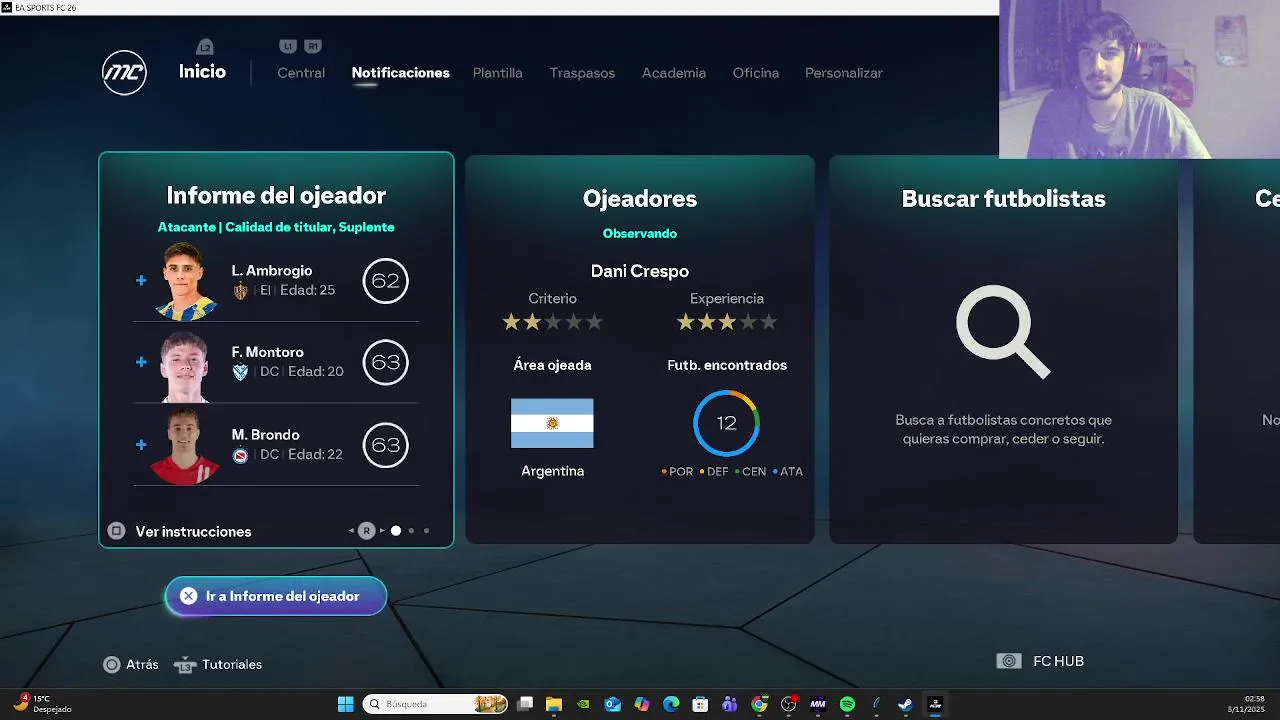Image resolution: width=1280 pixels, height=720 pixels.
Task: Click the streamer webcam overlay
Action: click(x=1139, y=79)
